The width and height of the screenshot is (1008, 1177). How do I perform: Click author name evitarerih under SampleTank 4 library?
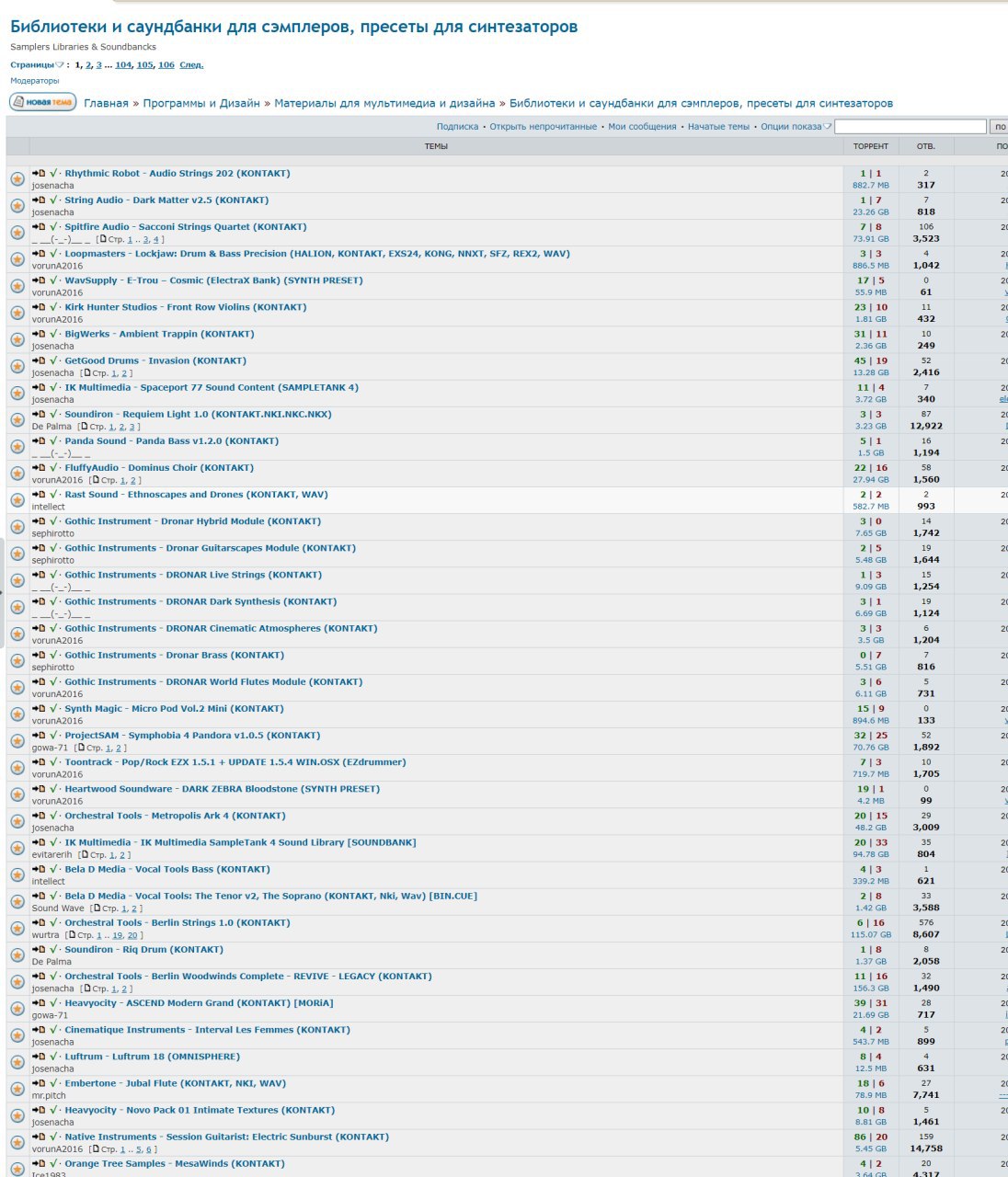[x=52, y=855]
